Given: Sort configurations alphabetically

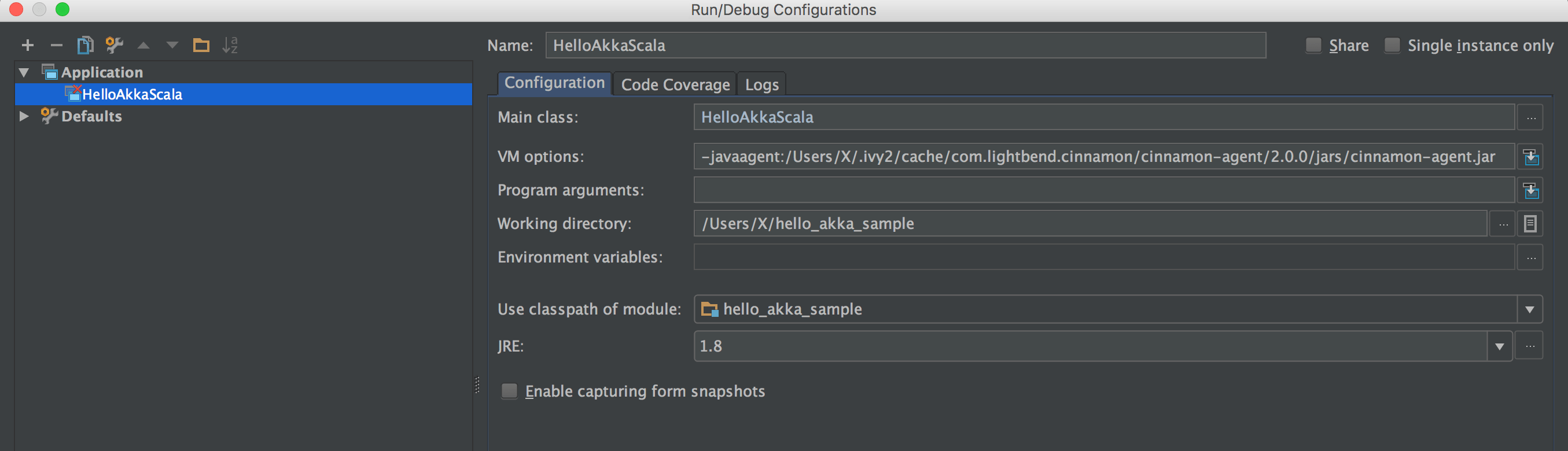Looking at the screenshot, I should (x=230, y=45).
